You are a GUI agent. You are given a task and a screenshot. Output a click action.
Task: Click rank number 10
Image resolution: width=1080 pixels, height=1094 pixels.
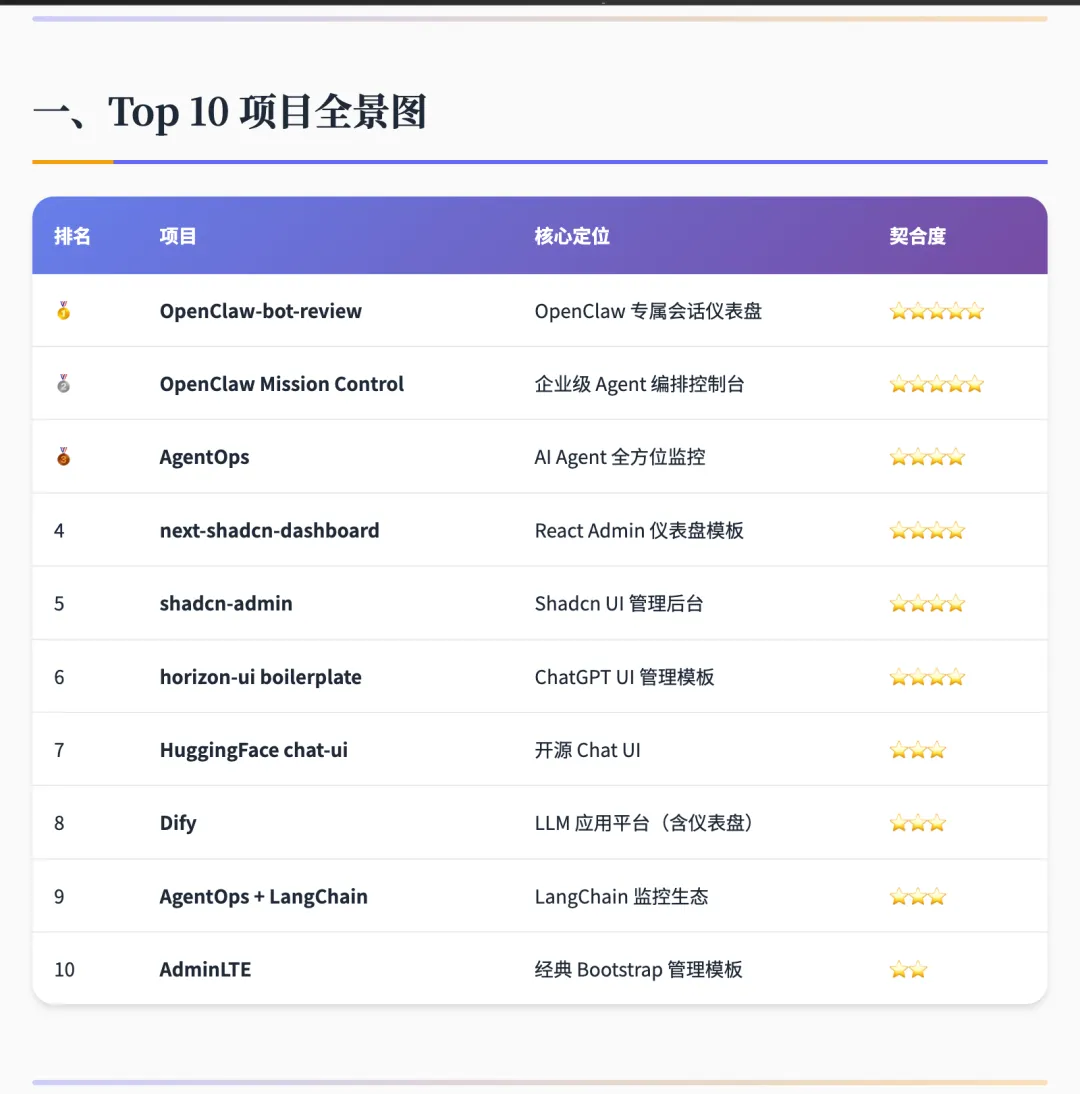pos(64,970)
